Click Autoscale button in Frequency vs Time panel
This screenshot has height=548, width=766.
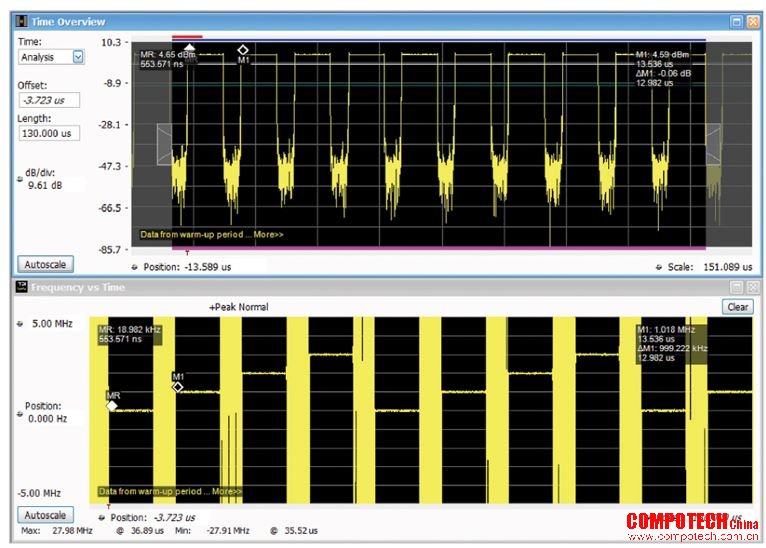(45, 515)
